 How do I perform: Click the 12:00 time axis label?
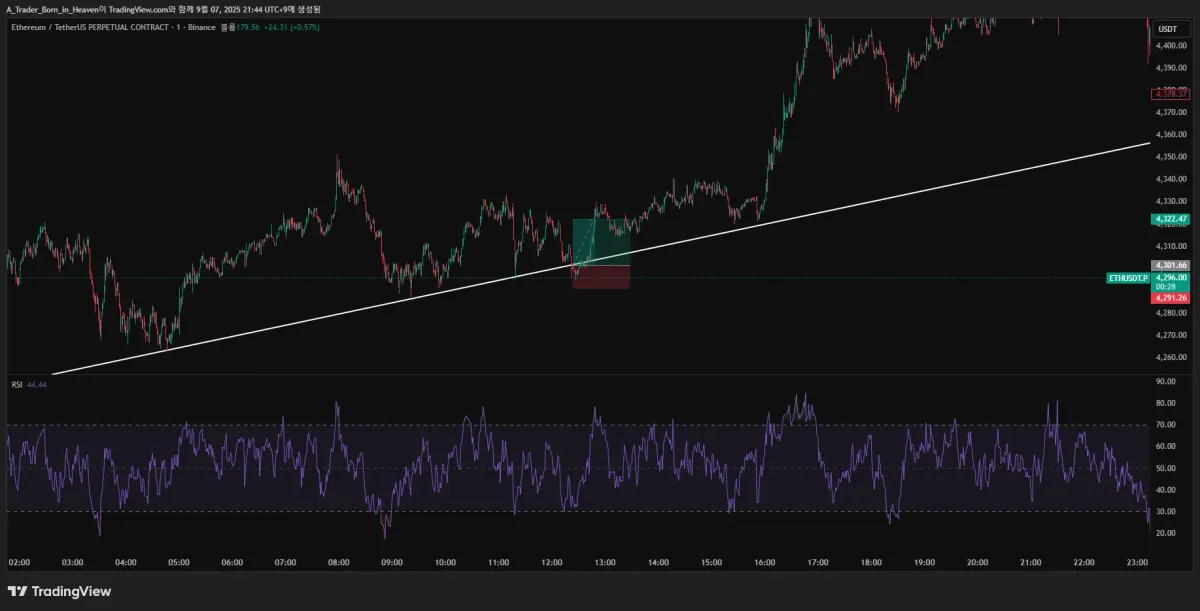click(x=551, y=562)
